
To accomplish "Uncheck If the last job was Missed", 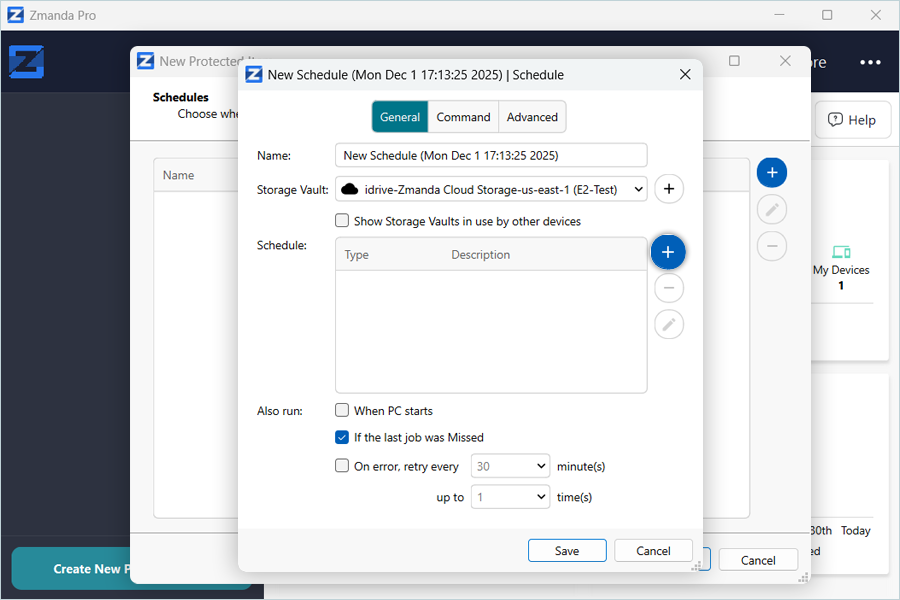I will [x=342, y=437].
